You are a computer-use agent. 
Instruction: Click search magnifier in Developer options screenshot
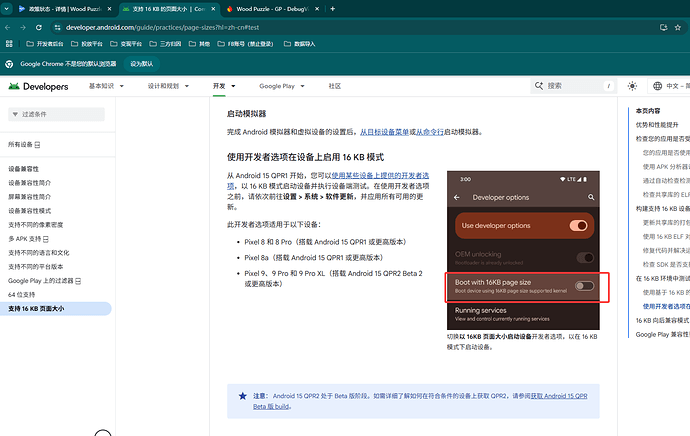(591, 198)
